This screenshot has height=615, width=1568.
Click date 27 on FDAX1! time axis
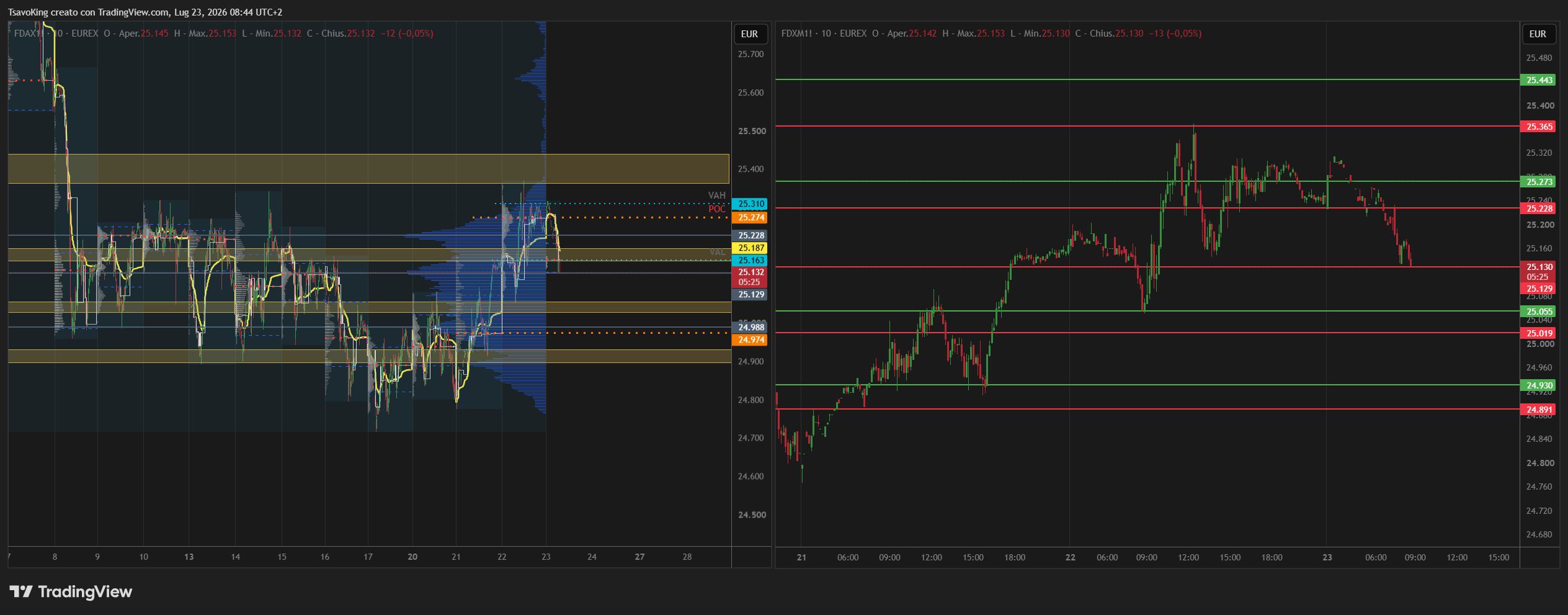click(x=639, y=557)
